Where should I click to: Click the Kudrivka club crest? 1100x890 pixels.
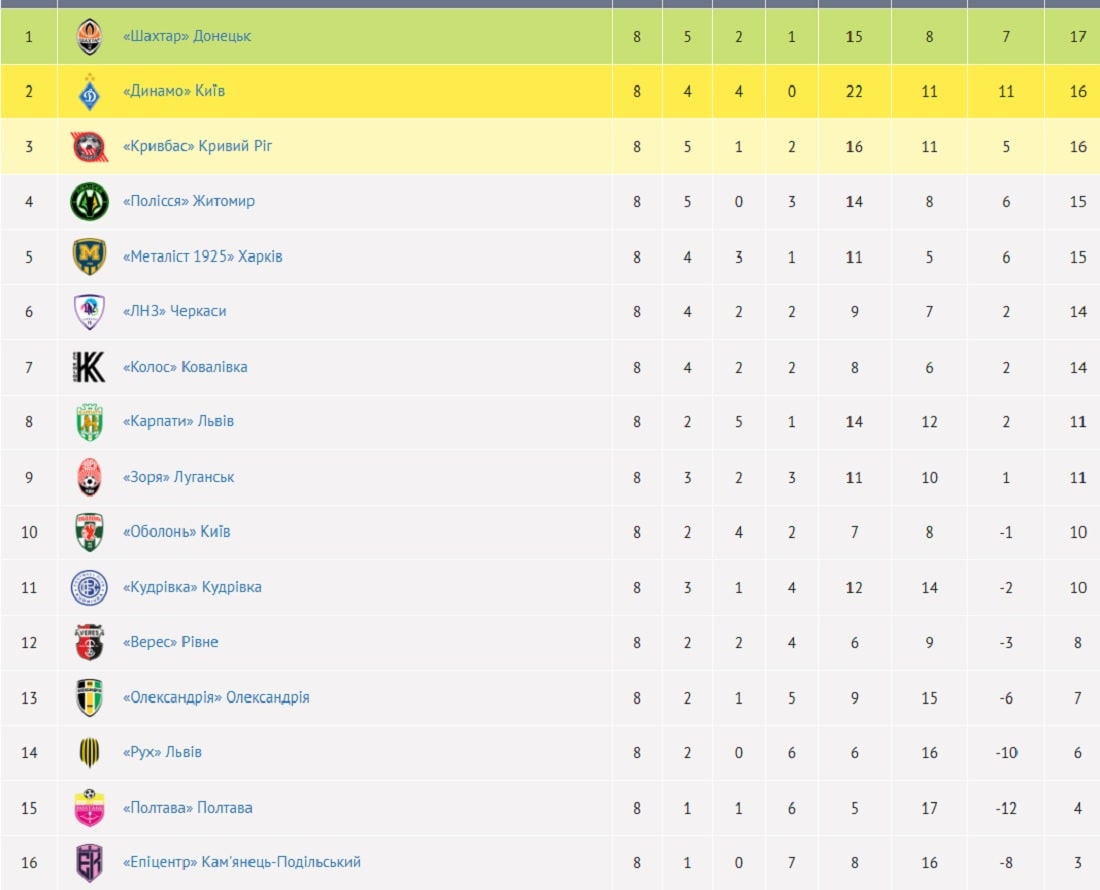point(89,587)
